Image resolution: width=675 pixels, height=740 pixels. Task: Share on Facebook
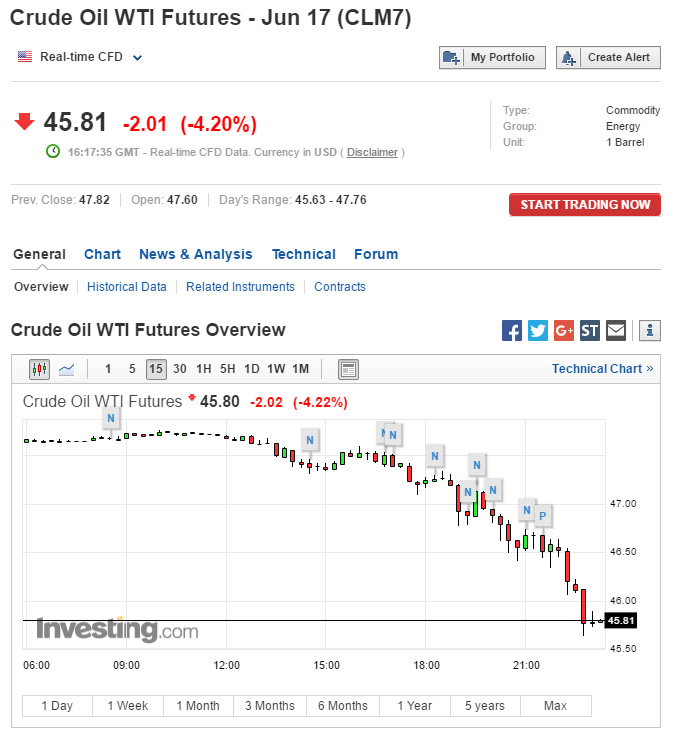[511, 330]
